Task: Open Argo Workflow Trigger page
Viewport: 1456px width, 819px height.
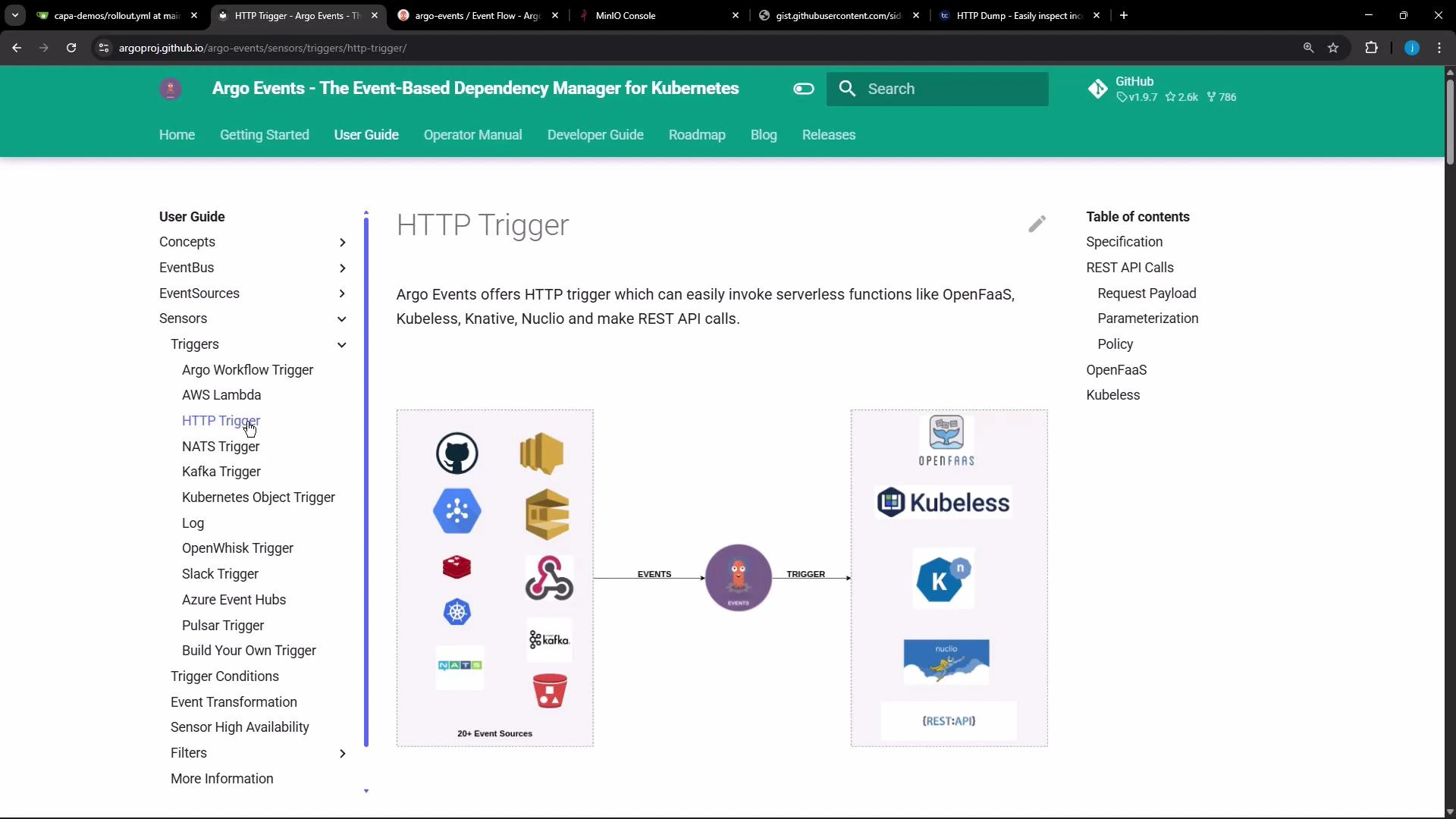Action: click(x=247, y=370)
